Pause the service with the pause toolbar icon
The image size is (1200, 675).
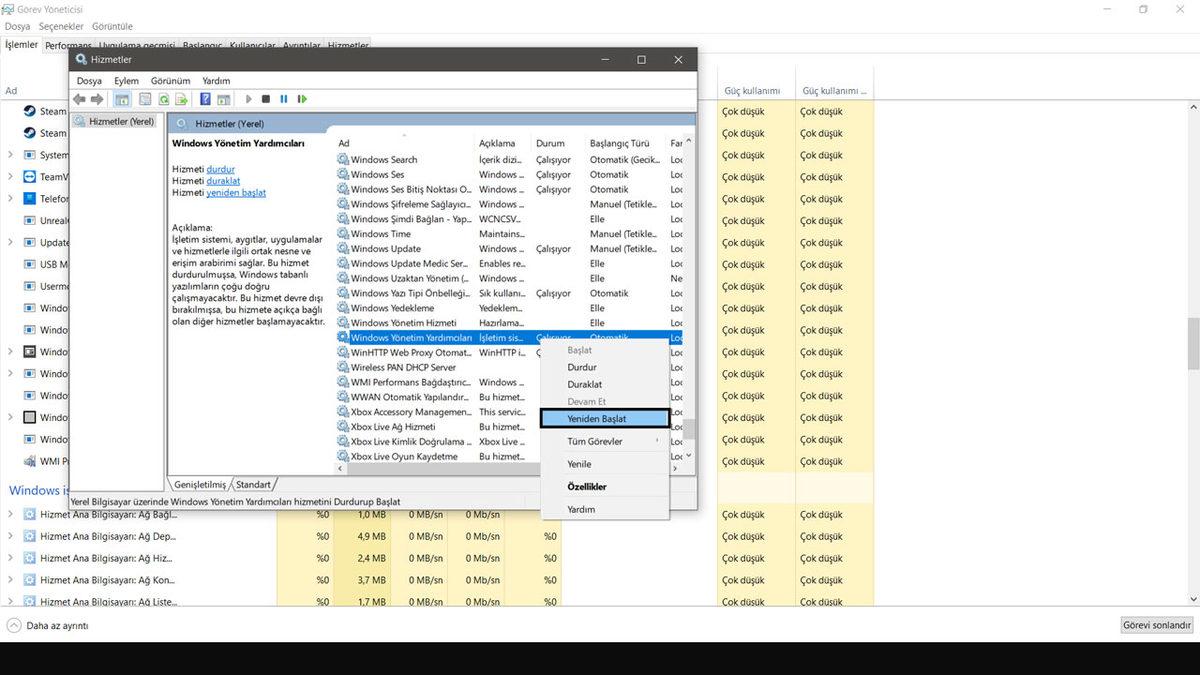click(x=283, y=98)
